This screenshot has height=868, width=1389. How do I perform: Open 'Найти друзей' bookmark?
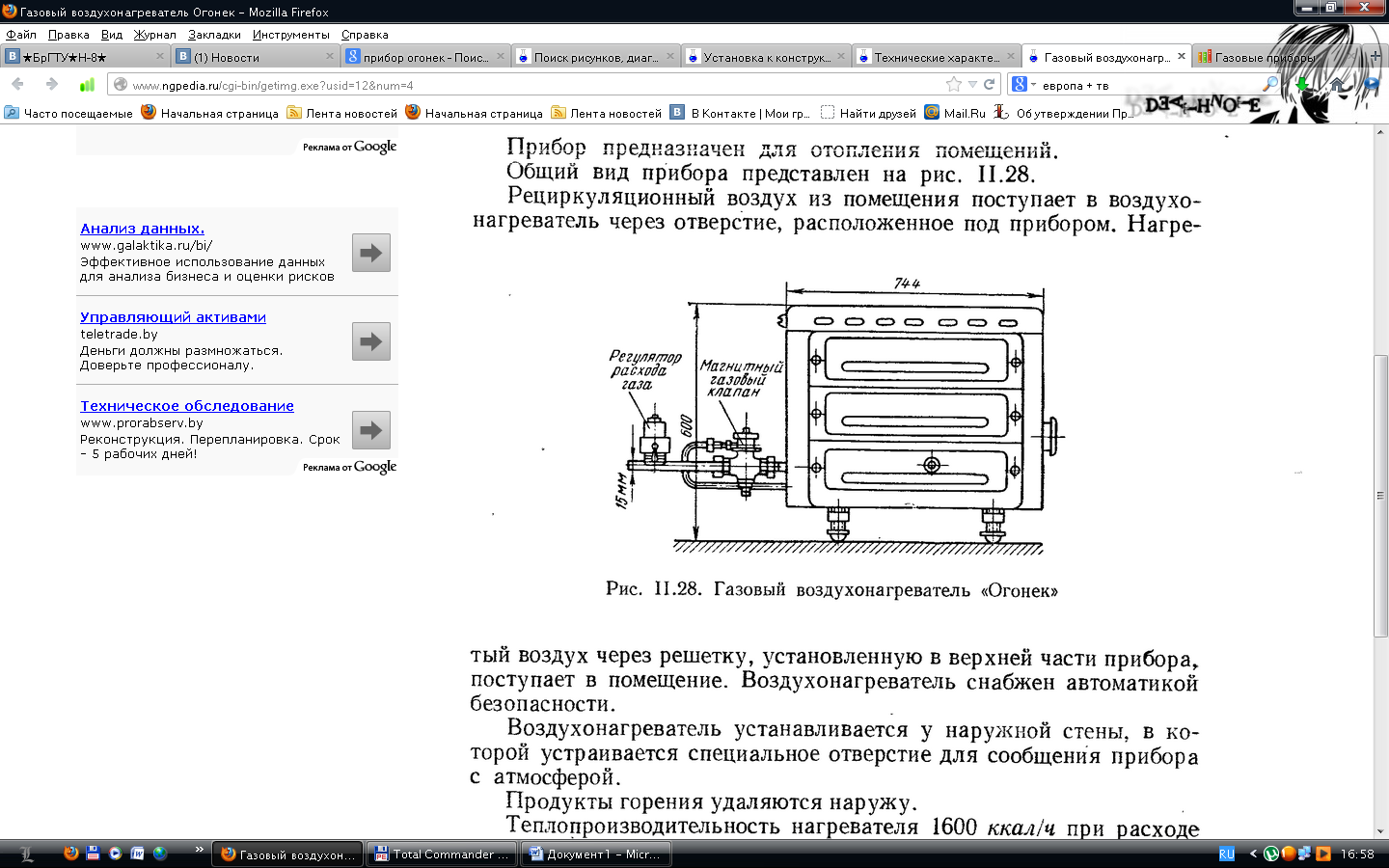(x=868, y=113)
